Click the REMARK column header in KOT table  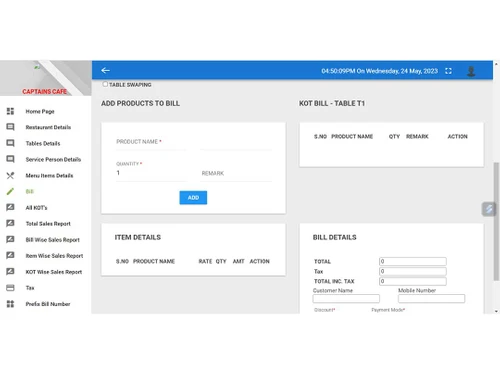[x=417, y=136]
